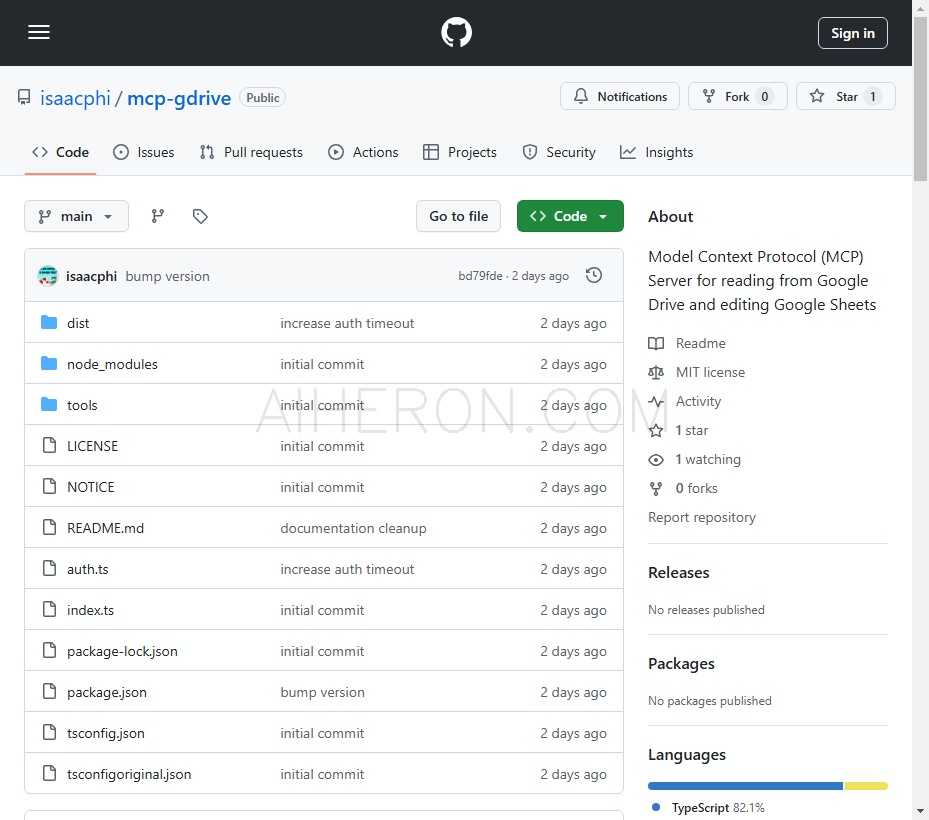Viewport: 929px width, 820px height.
Task: Open the Releases heading link
Action: tap(678, 572)
